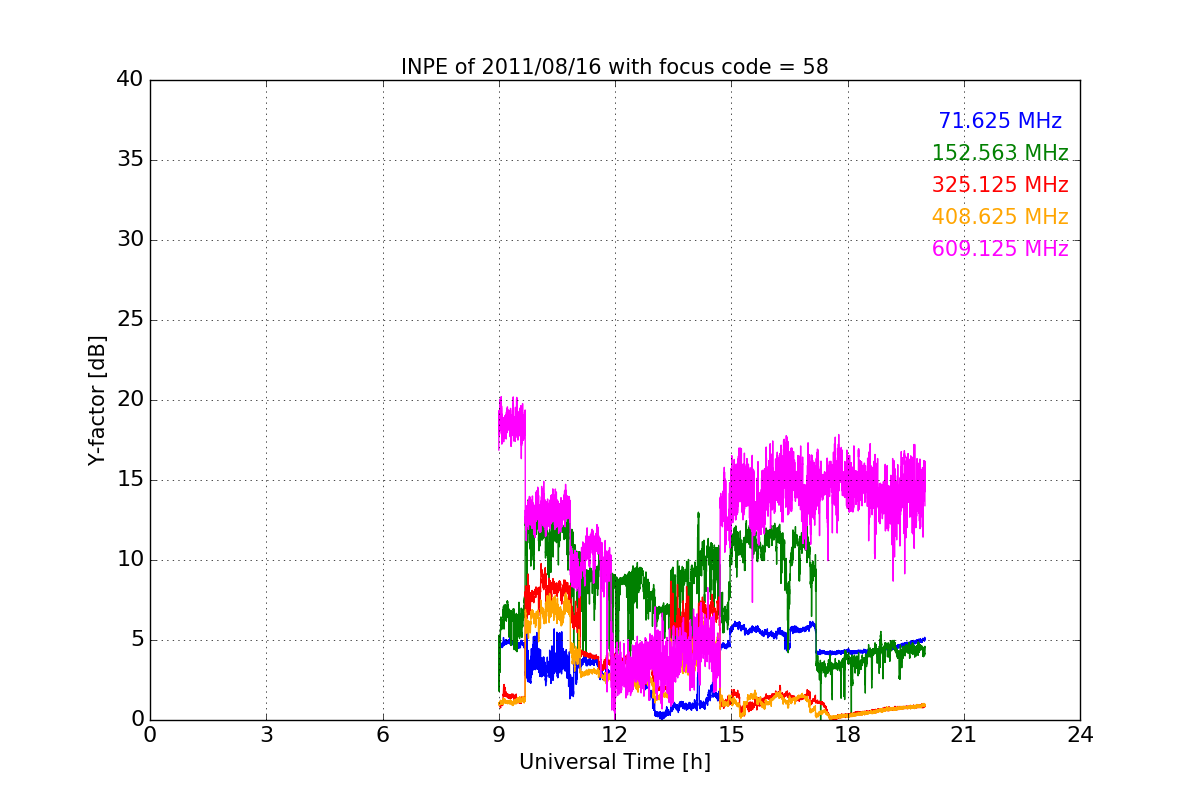Click the Universal Time [h] axis label

pos(614,762)
